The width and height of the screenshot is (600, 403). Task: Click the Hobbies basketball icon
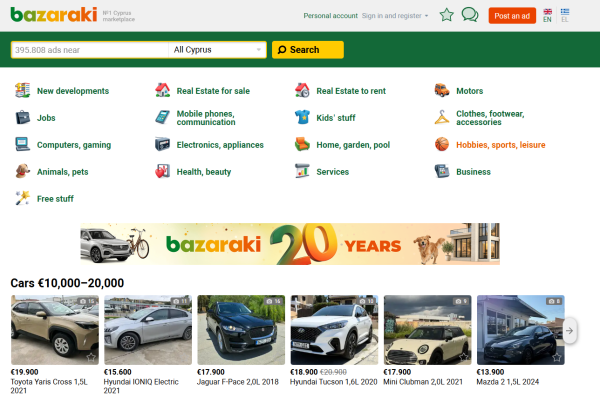click(x=442, y=145)
